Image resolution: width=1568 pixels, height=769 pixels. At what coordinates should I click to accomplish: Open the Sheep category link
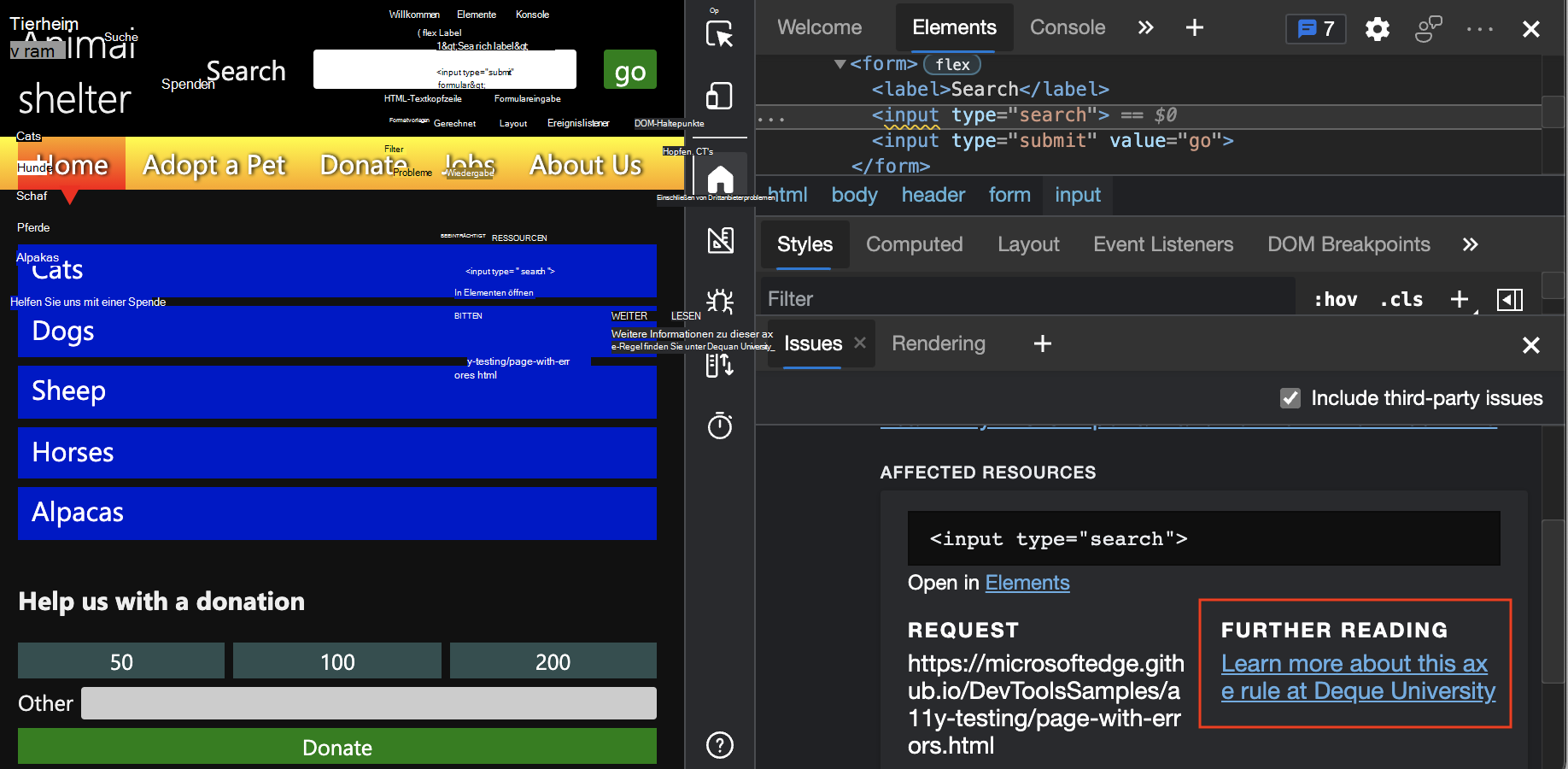tap(337, 391)
